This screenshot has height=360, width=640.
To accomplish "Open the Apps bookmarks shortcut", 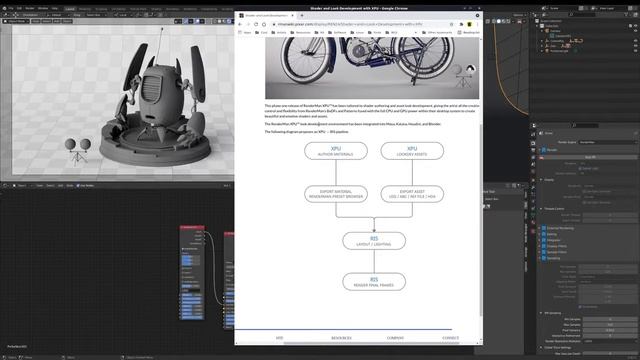I will click(244, 33).
